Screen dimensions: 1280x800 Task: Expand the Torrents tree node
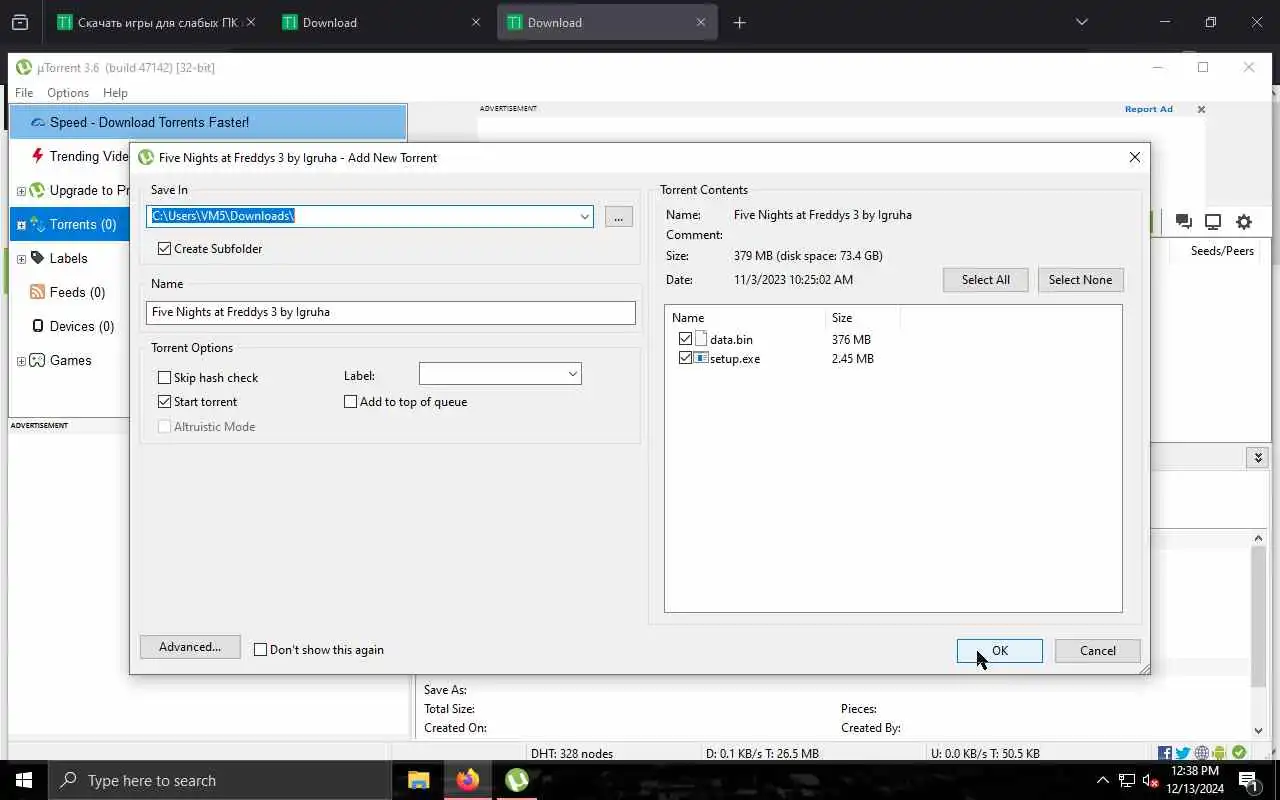(21, 224)
